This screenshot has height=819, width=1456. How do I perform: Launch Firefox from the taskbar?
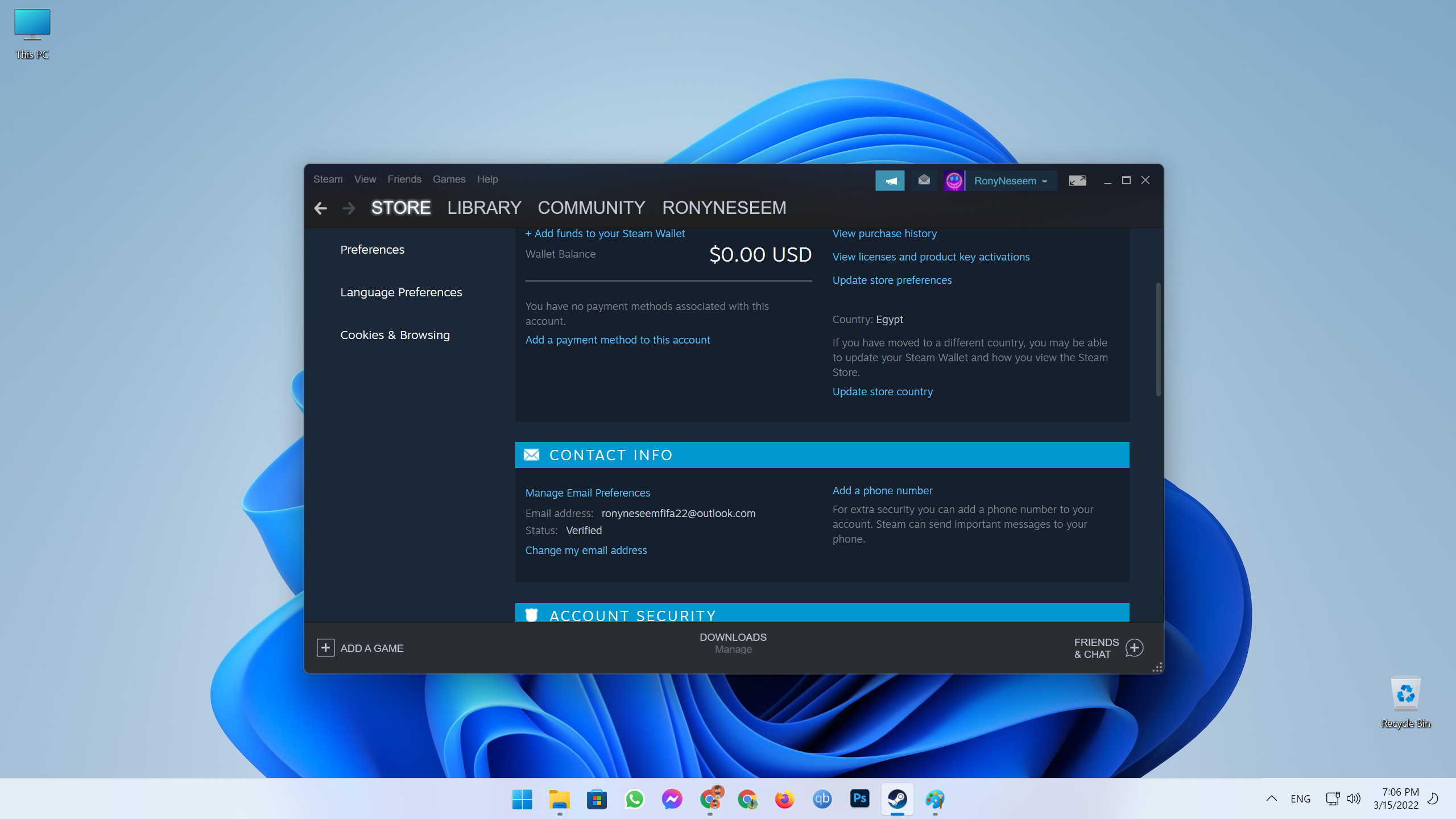click(x=785, y=799)
